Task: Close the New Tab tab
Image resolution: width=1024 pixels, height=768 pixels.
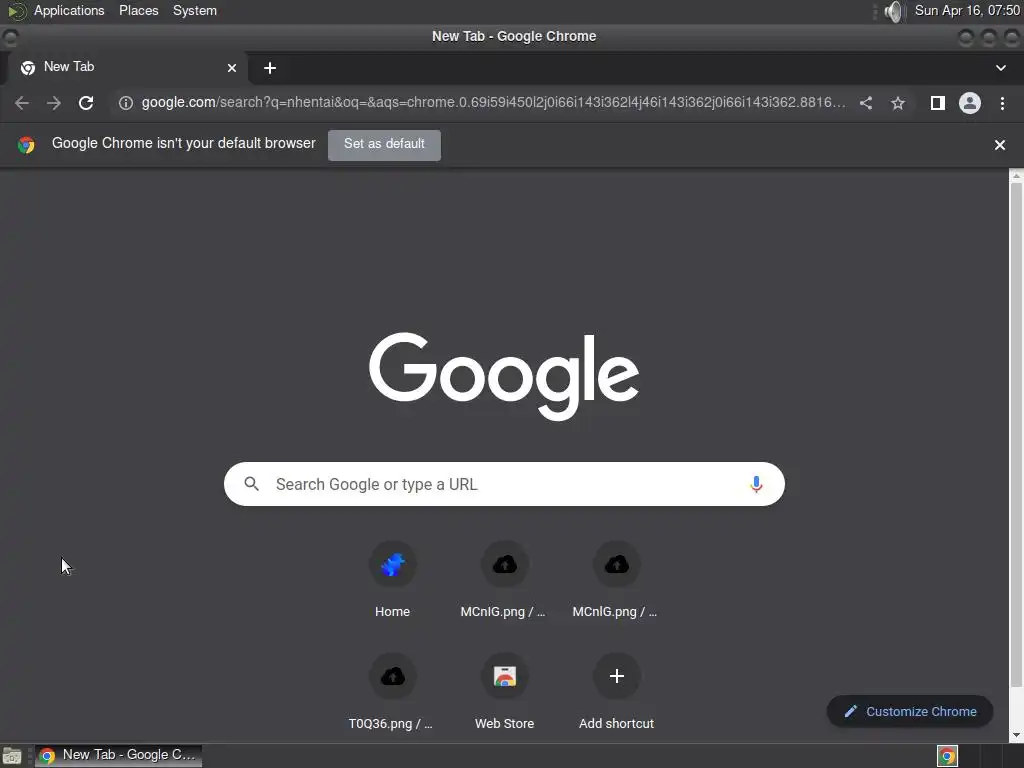Action: 232,68
